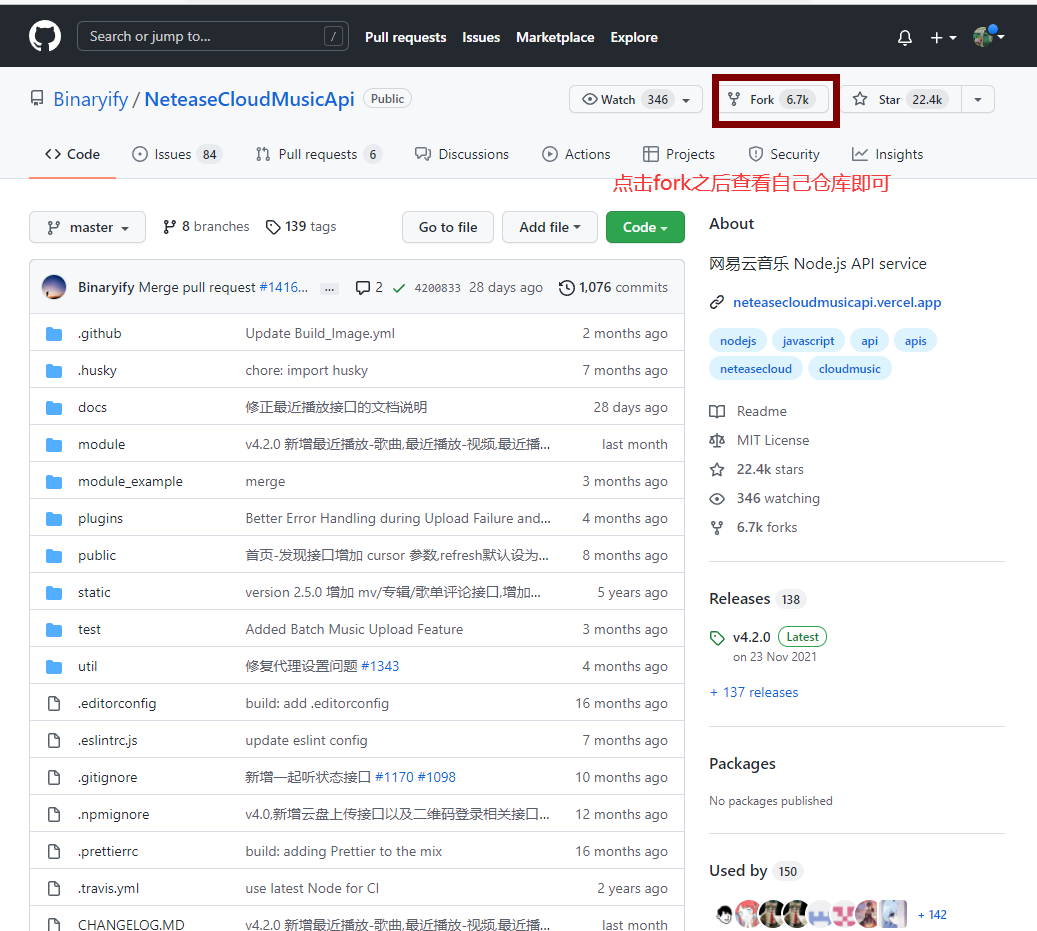Expand the dropdown arrow beside Star
This screenshot has width=1037, height=931.
point(977,99)
